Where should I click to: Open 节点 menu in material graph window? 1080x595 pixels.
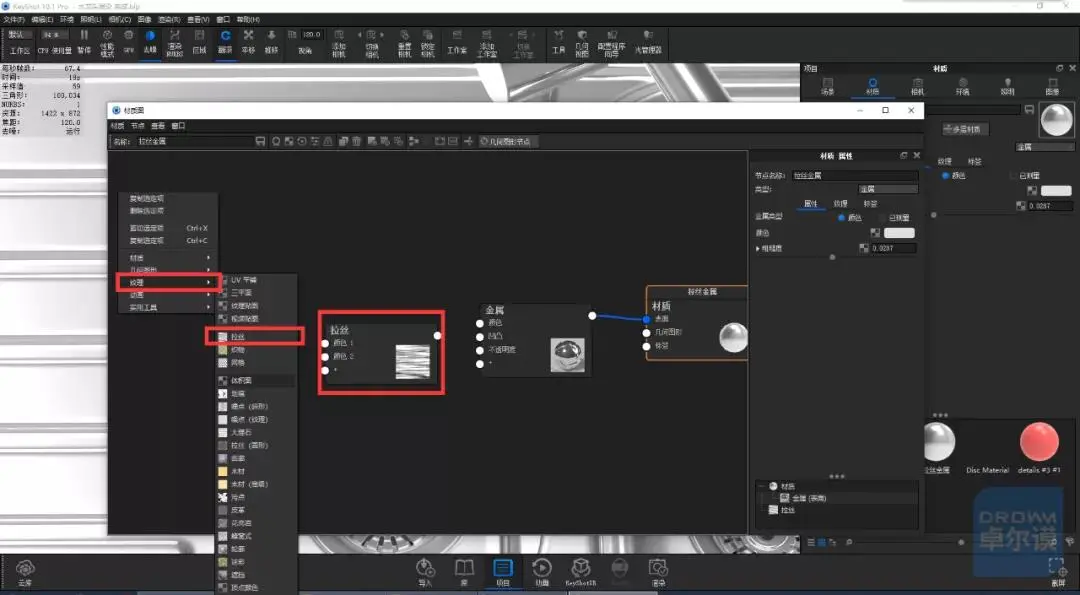pyautogui.click(x=138, y=126)
